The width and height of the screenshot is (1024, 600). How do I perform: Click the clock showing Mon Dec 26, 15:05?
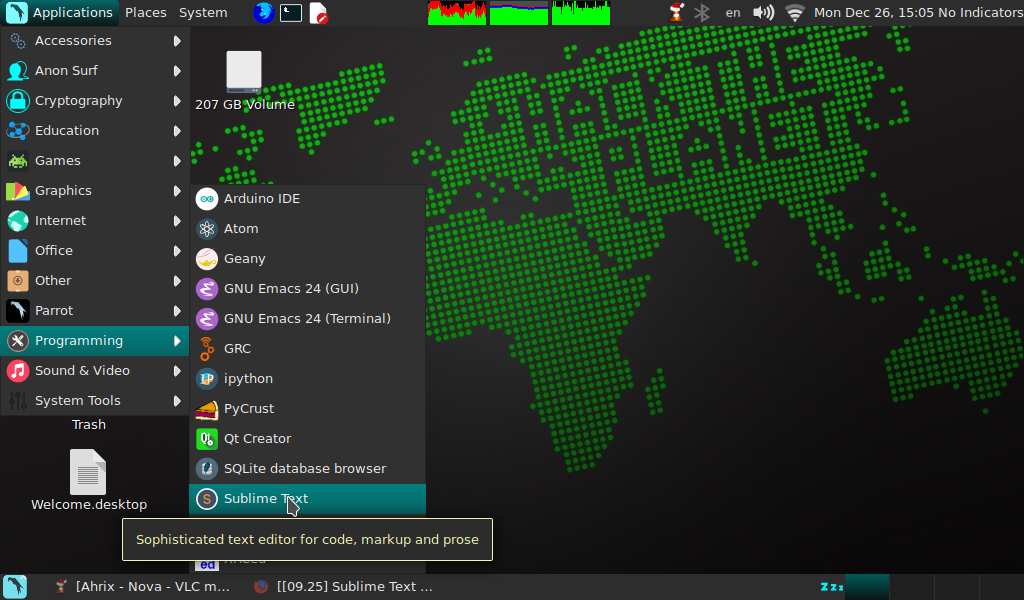coord(874,12)
